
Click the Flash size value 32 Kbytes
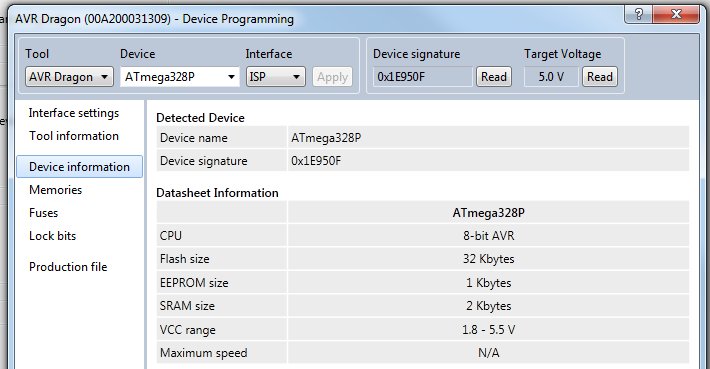tap(489, 259)
